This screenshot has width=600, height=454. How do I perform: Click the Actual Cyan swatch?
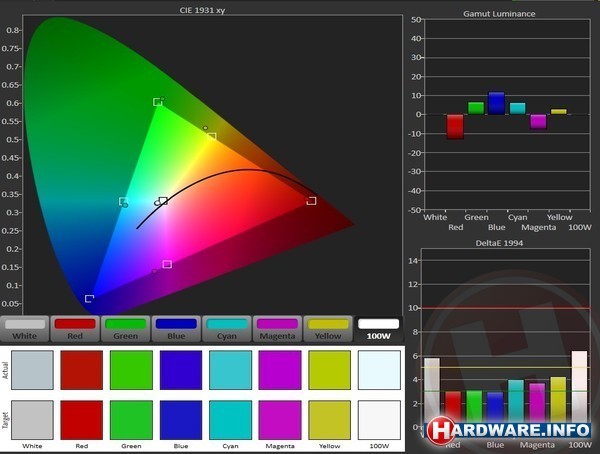[x=230, y=370]
